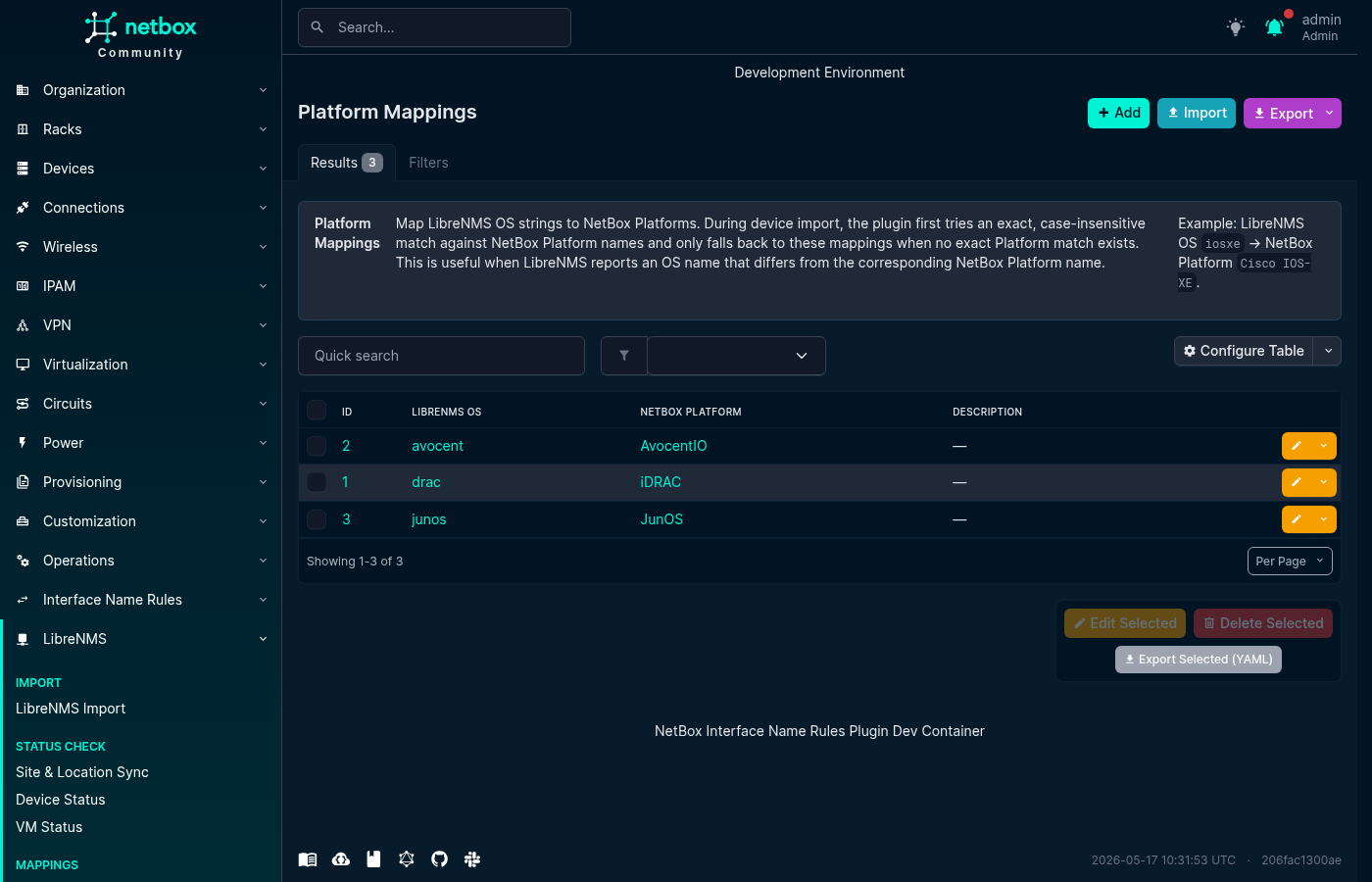Click the Customization sidebar icon
This screenshot has height=882, width=1372.
pyautogui.click(x=23, y=521)
